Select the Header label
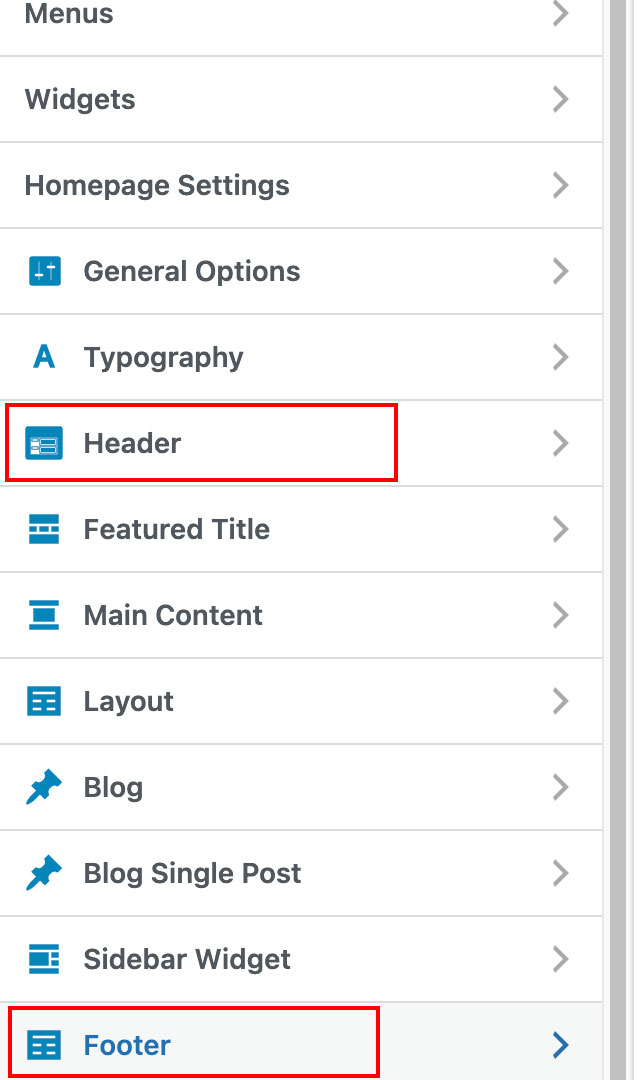The height and width of the screenshot is (1080, 640). point(132,443)
